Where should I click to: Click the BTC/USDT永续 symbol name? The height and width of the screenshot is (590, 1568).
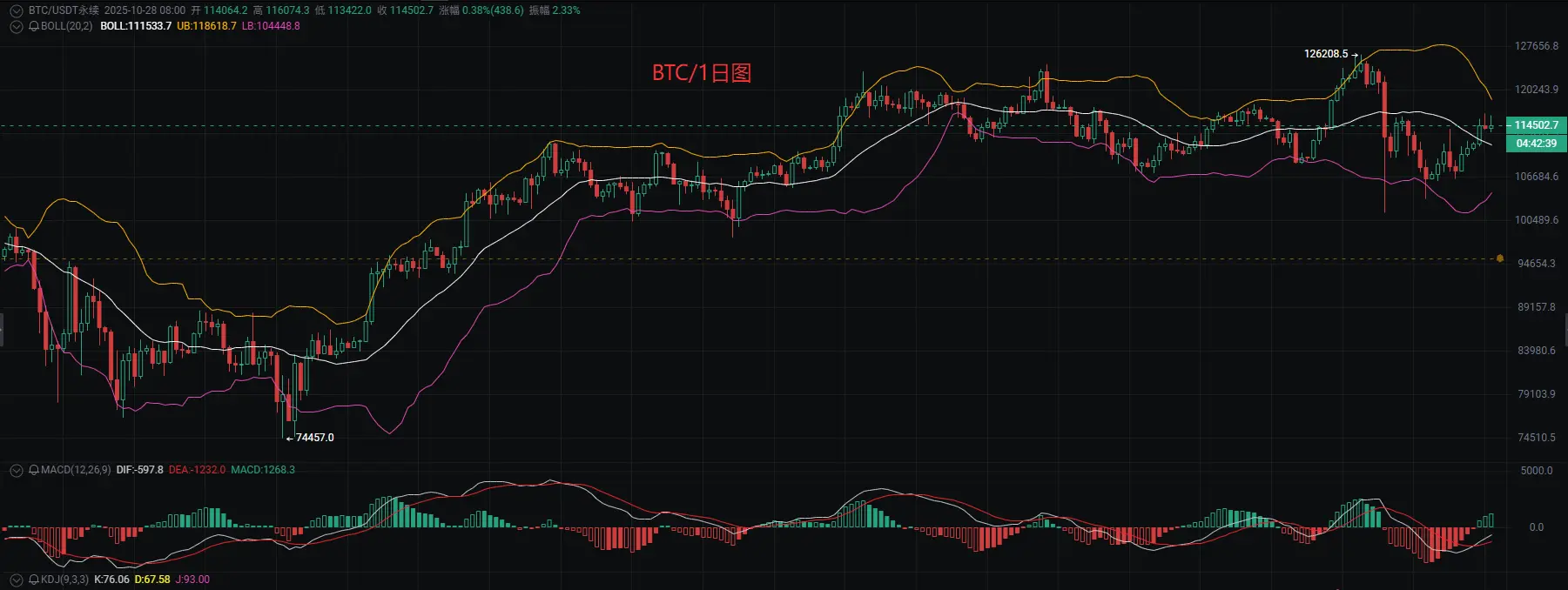point(64,10)
